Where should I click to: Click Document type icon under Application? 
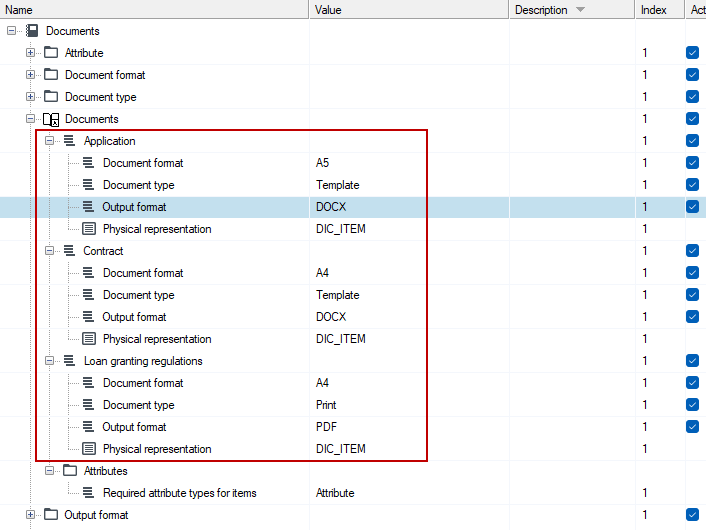click(88, 185)
